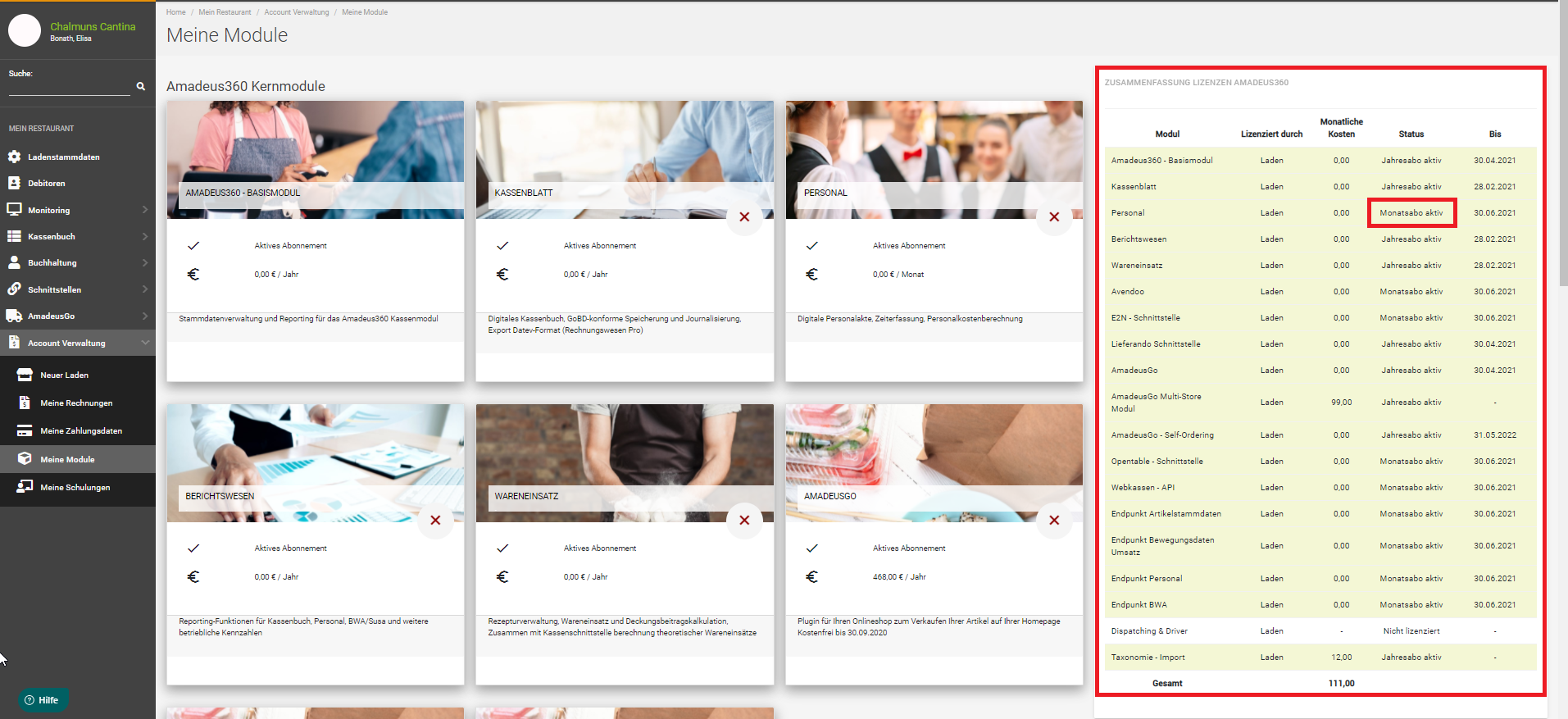
Task: Click 'Gesamt' total row label
Action: [1167, 684]
